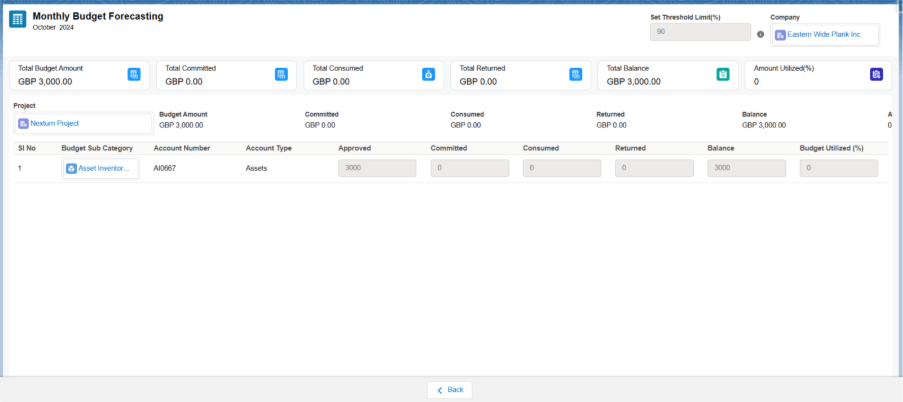Open the Nextum Project link
This screenshot has height=402, width=903.
[x=54, y=123]
